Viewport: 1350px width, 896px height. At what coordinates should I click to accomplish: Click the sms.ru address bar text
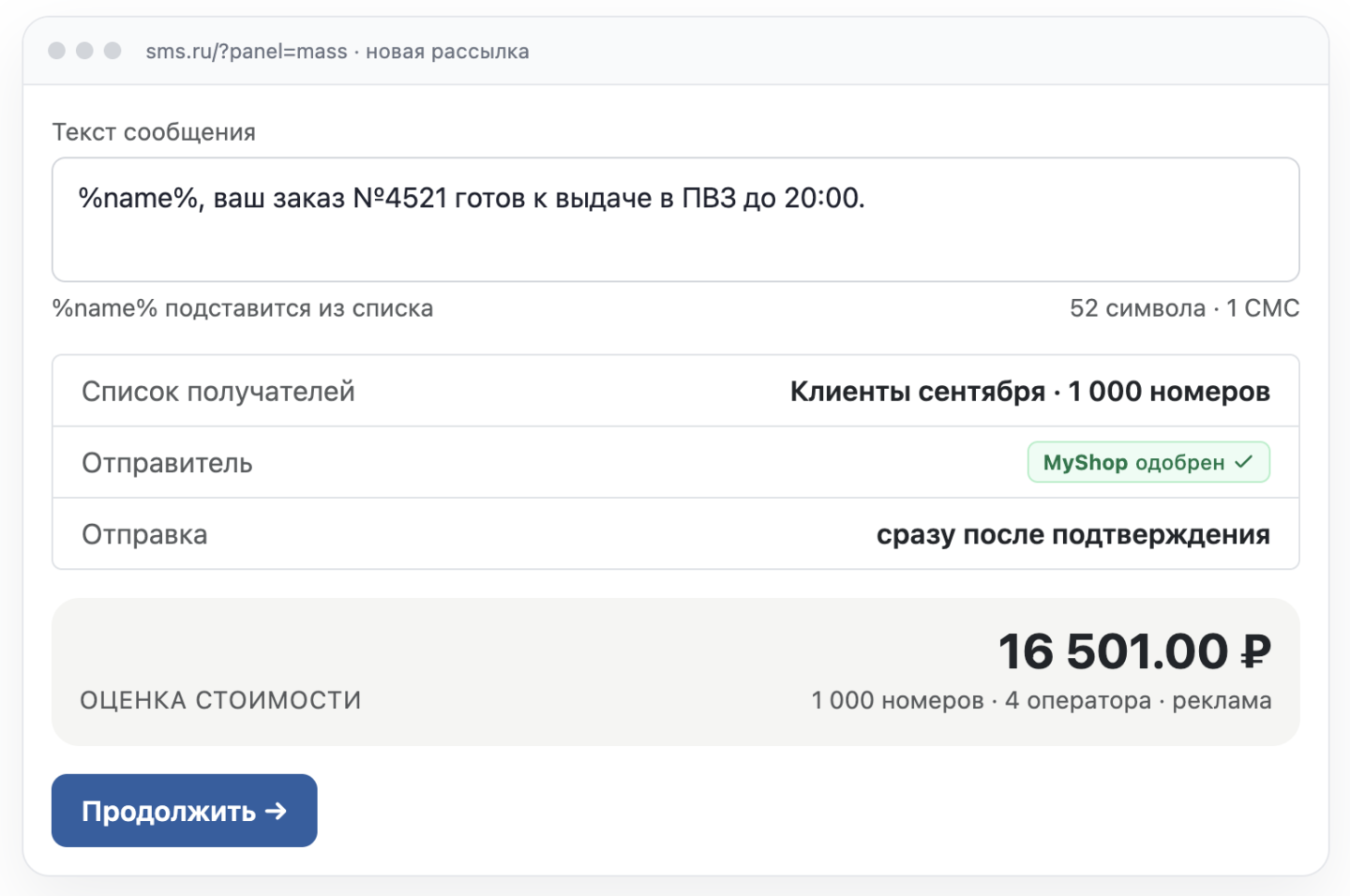(337, 52)
